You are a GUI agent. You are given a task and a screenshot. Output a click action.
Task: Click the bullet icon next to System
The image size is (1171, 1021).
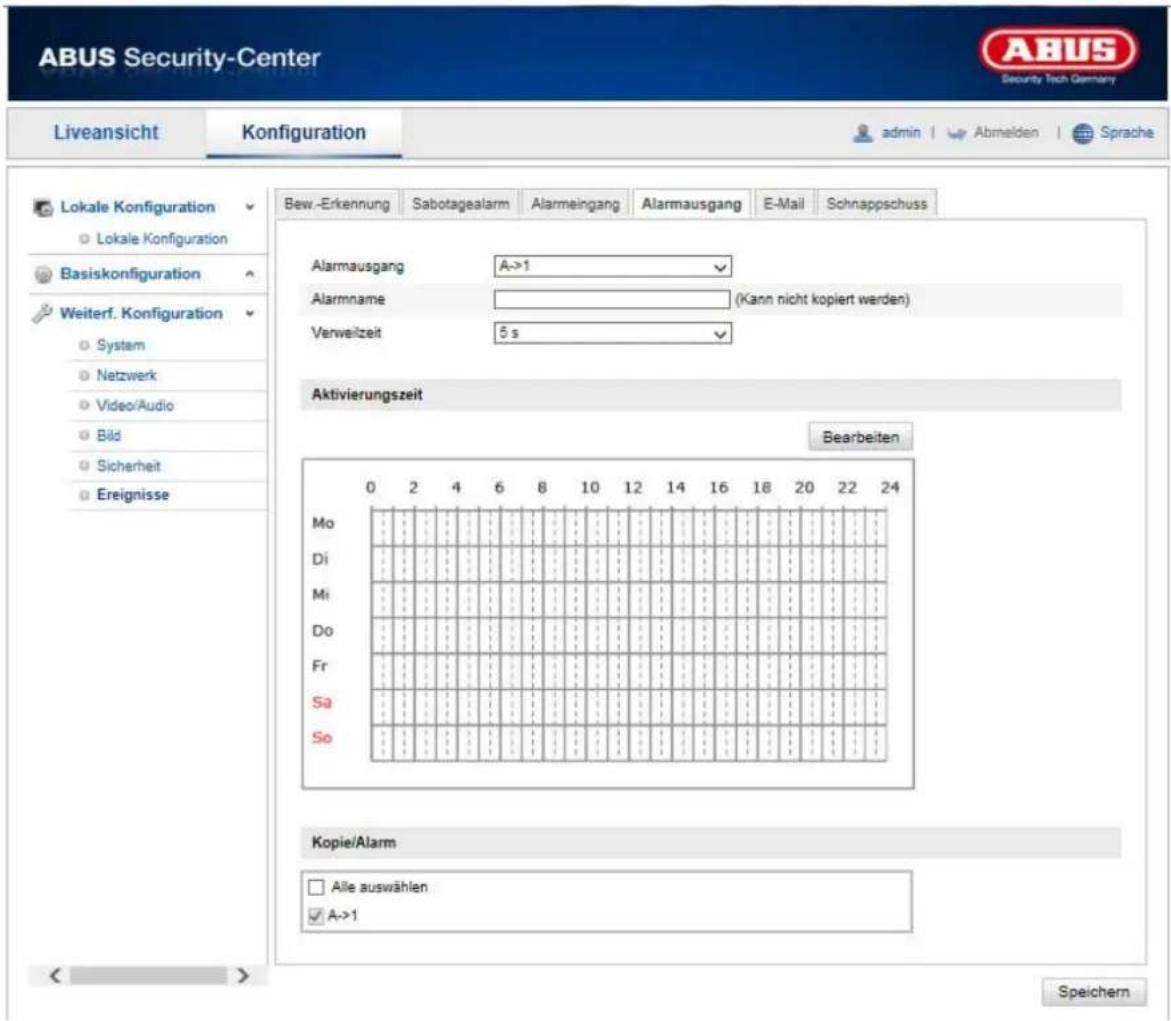pos(84,345)
